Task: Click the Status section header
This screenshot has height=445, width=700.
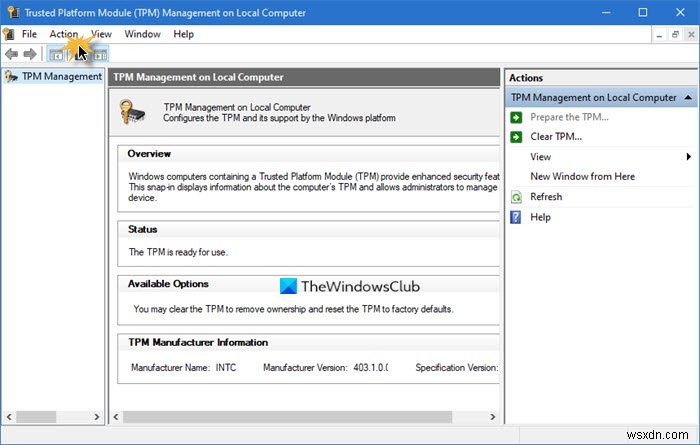Action: pos(142,229)
